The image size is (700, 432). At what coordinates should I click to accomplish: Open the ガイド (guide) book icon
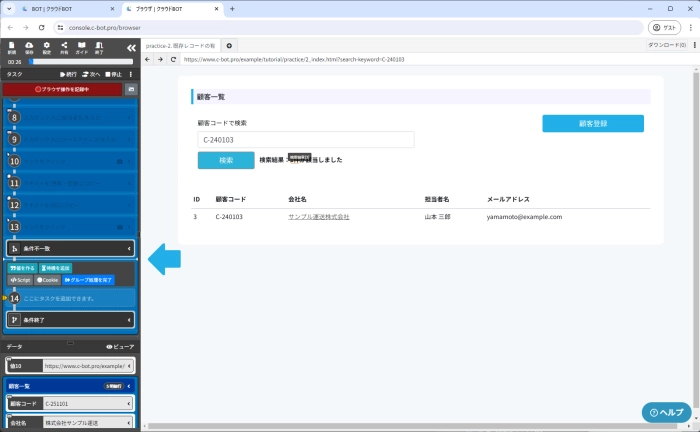pyautogui.click(x=81, y=47)
